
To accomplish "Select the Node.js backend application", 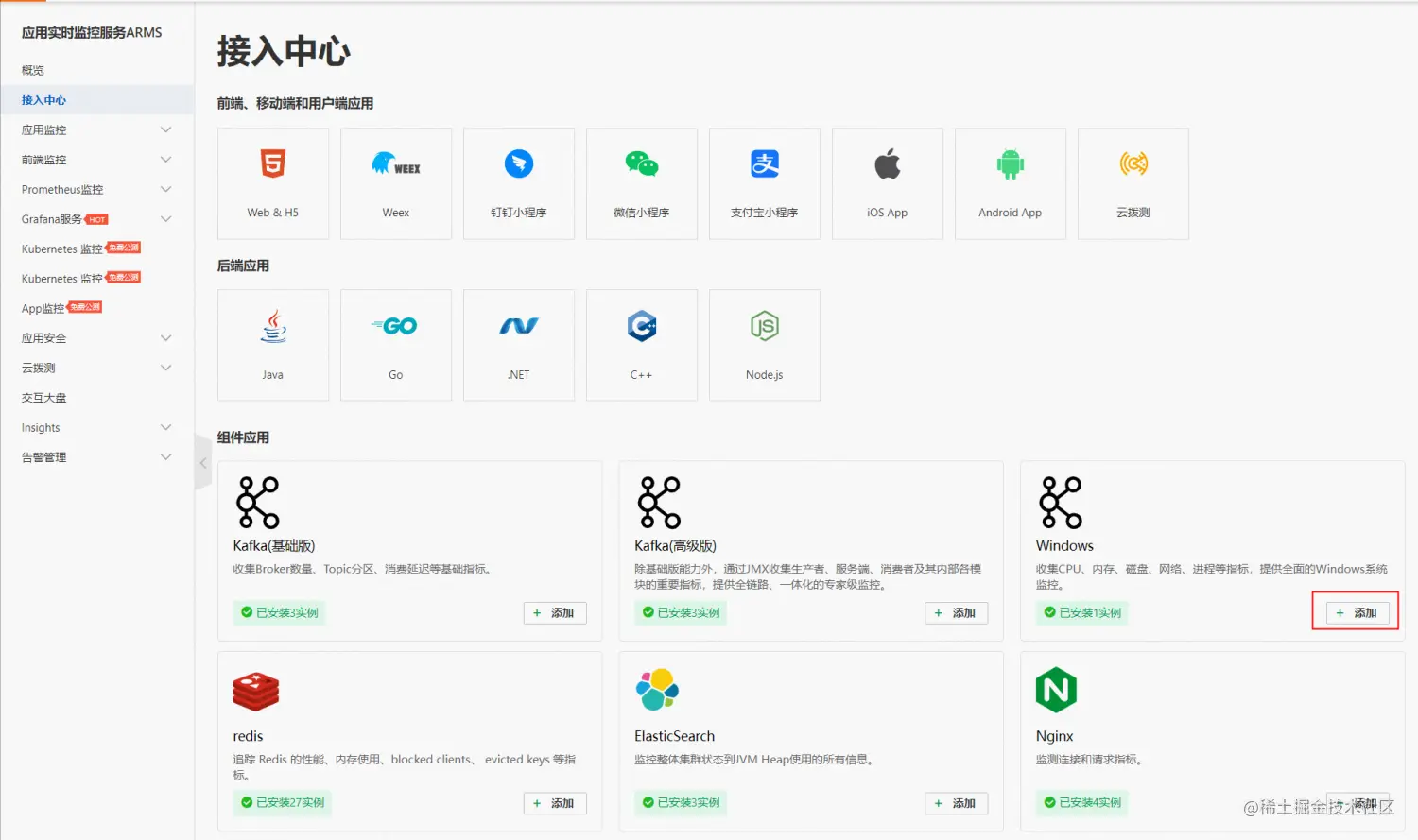I will 765,345.
